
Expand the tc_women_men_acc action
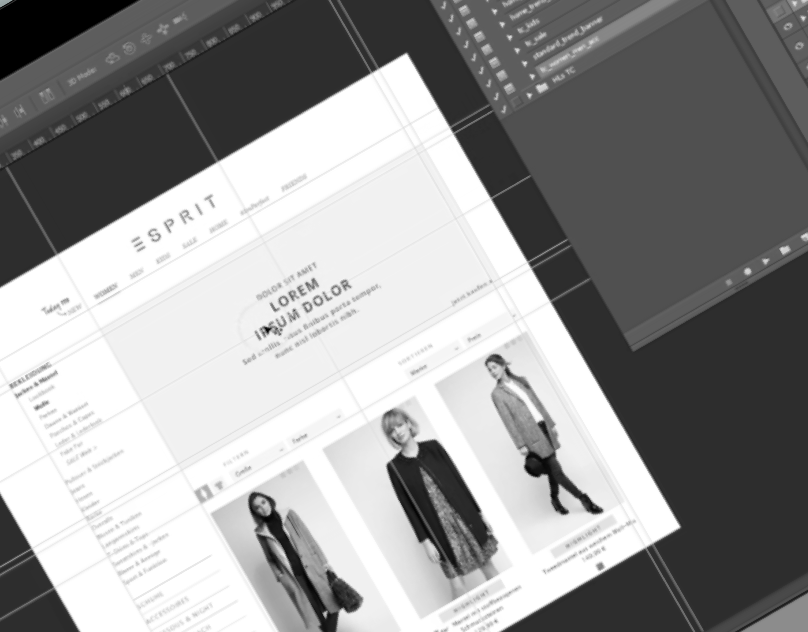(x=533, y=76)
